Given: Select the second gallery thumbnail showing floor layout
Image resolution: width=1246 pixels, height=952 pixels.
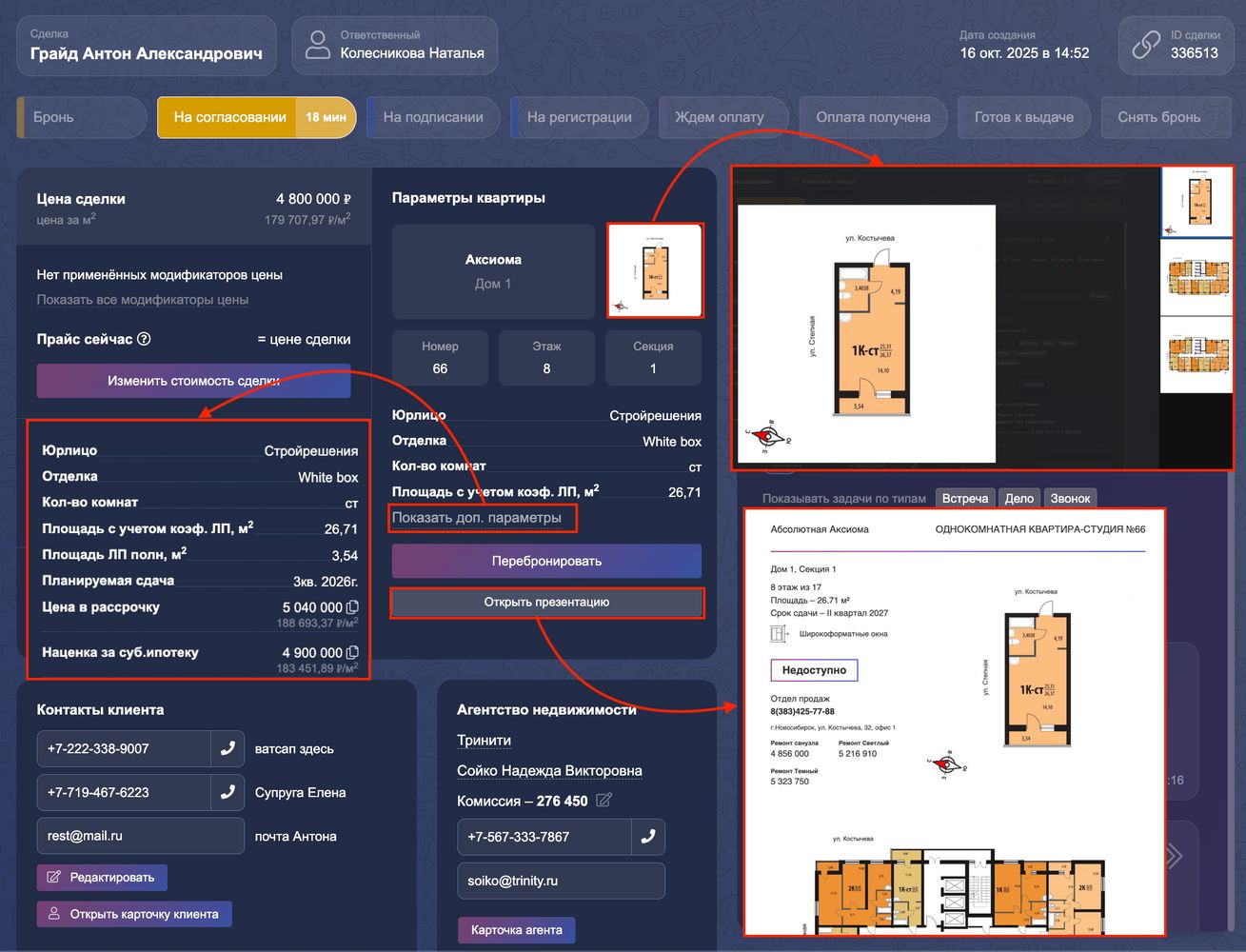Looking at the screenshot, I should point(1197,276).
